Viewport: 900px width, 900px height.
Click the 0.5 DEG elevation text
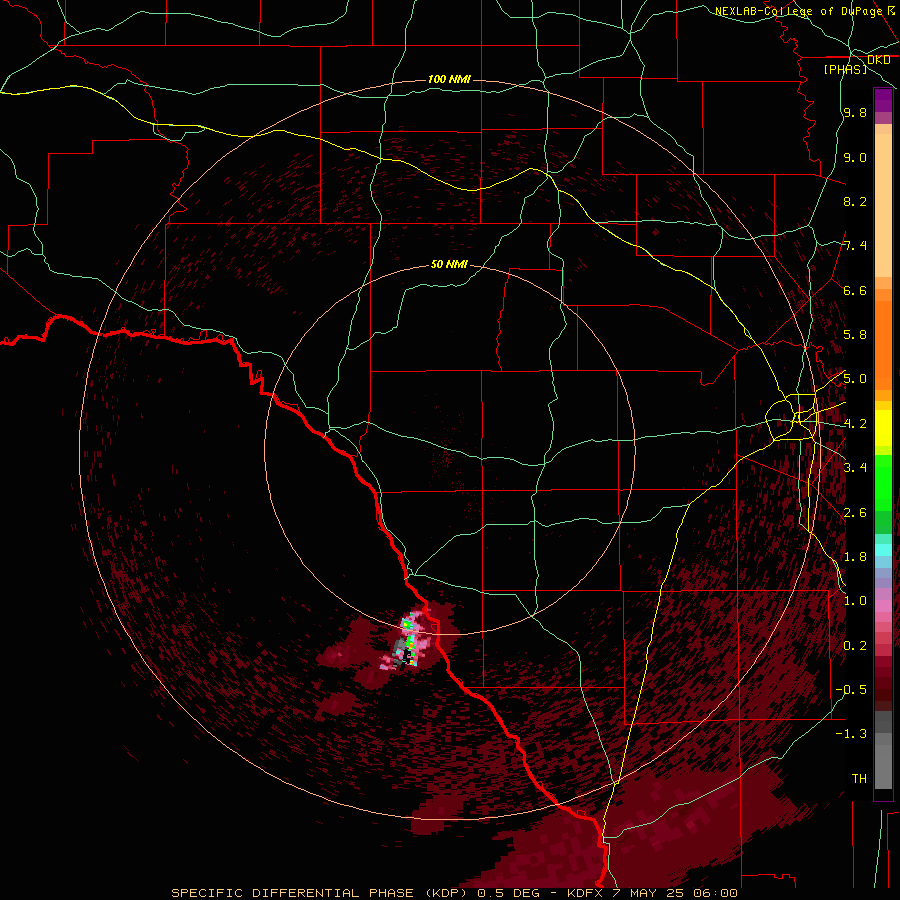(509, 893)
